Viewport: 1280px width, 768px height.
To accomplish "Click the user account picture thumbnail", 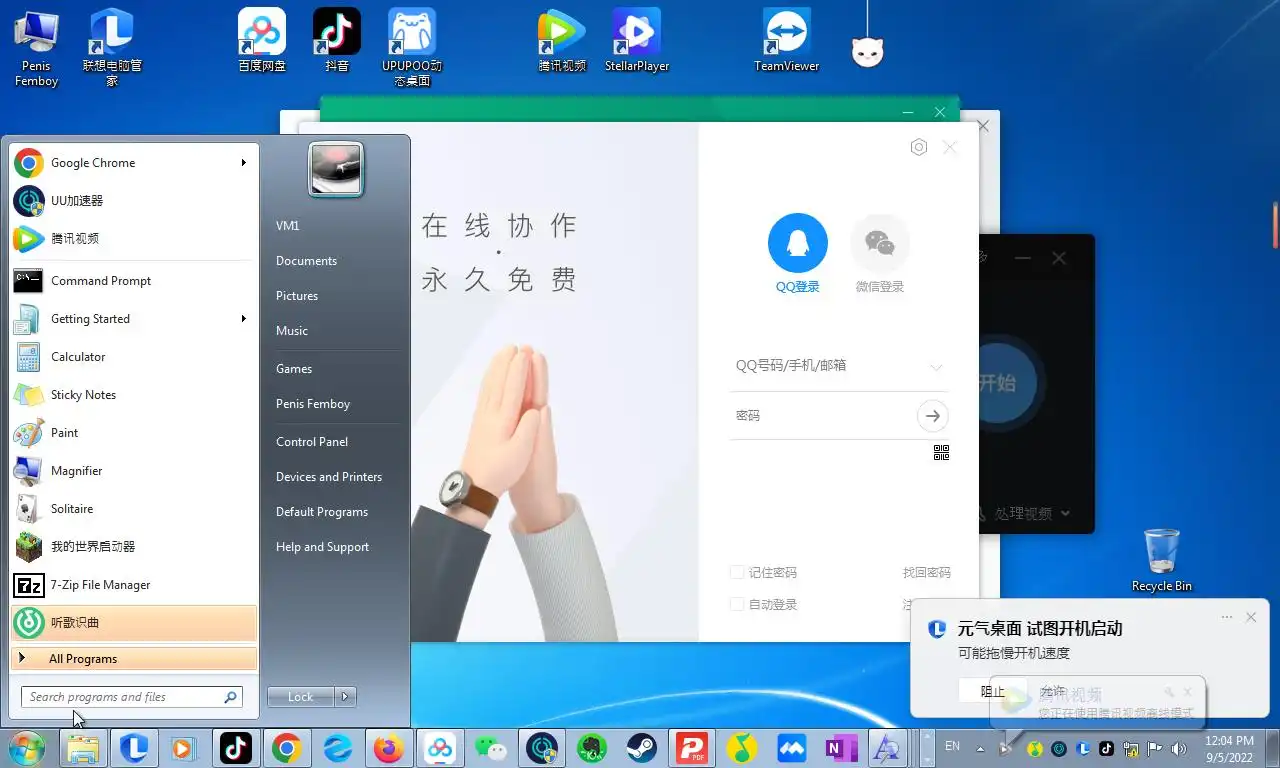I will pyautogui.click(x=336, y=169).
